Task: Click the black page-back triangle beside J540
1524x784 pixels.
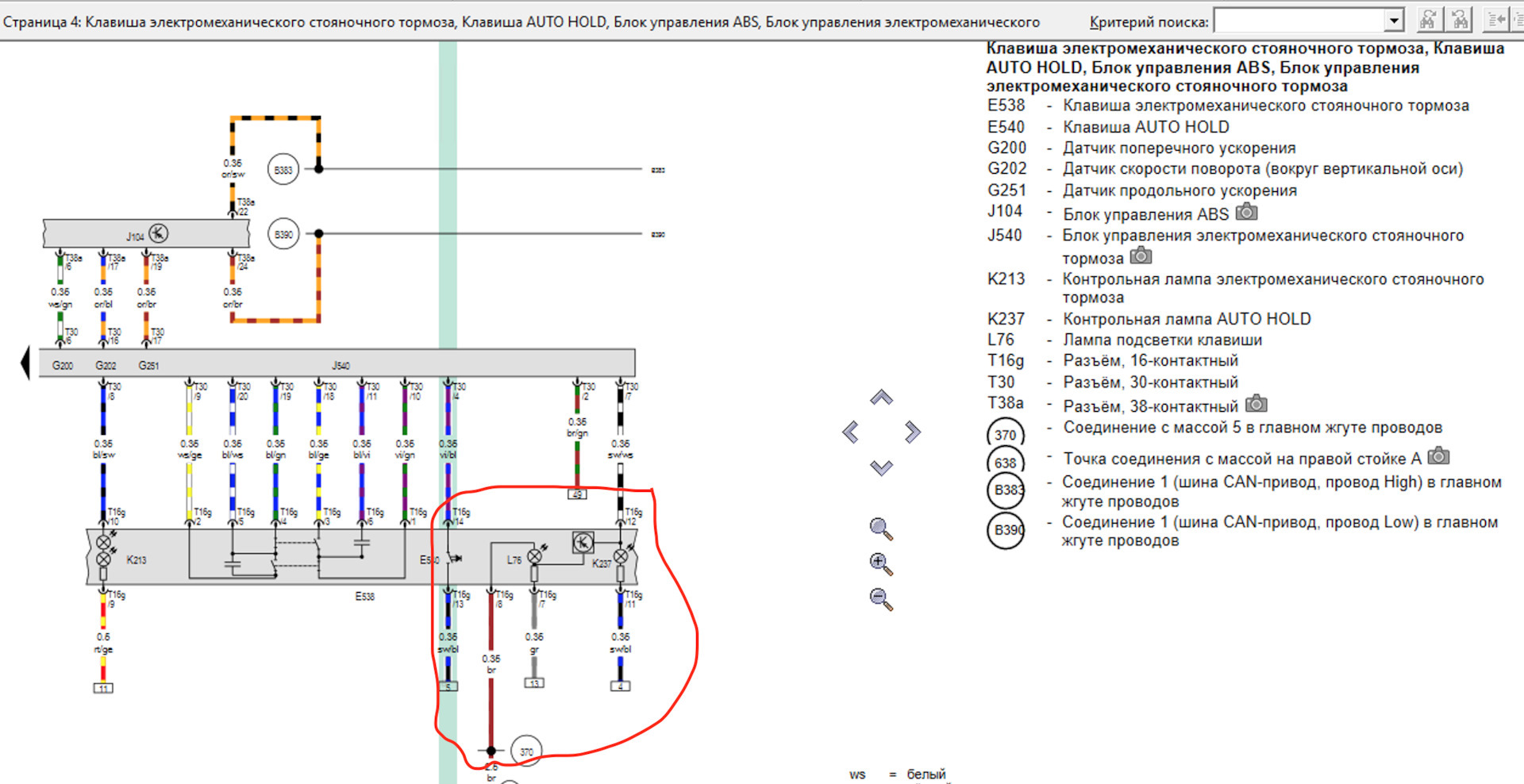Action: point(25,363)
